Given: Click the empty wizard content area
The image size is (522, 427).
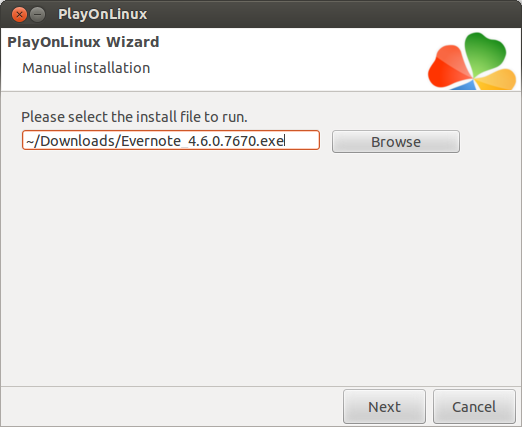Looking at the screenshot, I should pos(261,267).
